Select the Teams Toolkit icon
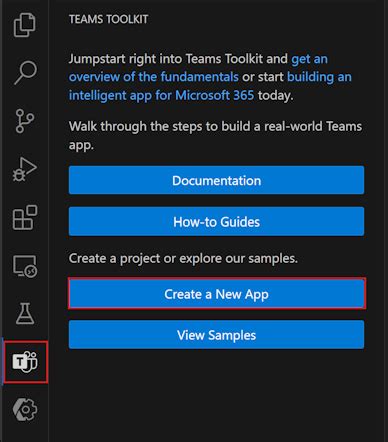Viewport: 388px width, 442px height. 25,362
